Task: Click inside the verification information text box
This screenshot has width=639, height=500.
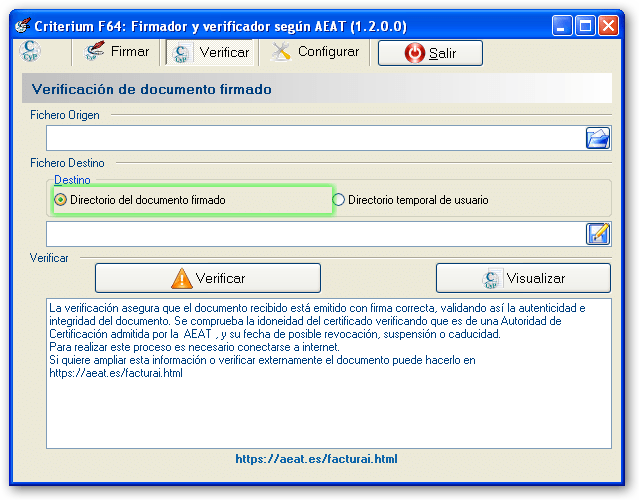Action: point(328,374)
